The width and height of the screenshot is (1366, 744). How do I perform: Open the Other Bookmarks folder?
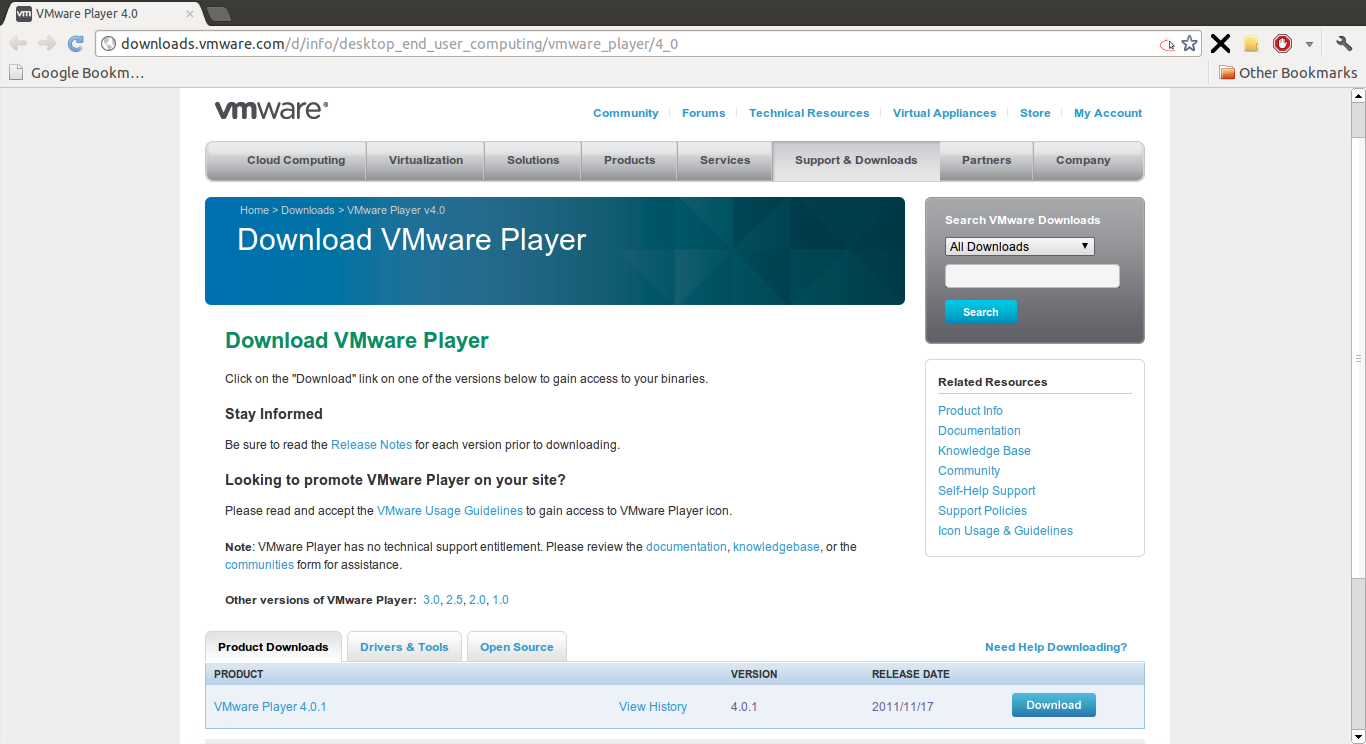pos(1288,72)
